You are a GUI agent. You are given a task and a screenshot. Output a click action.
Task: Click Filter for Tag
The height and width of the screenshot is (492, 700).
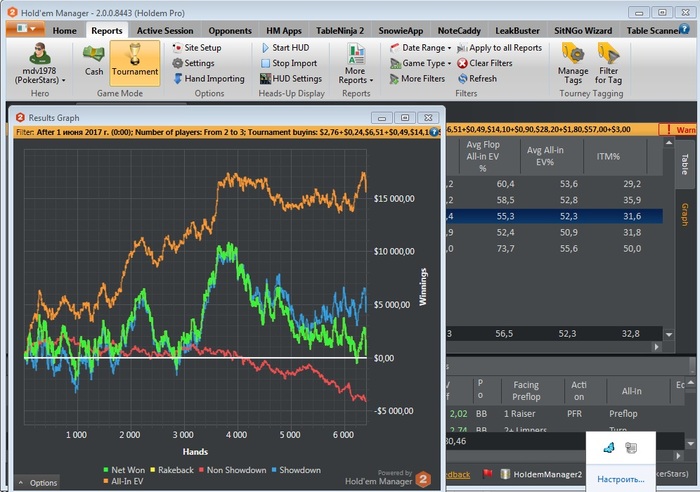[608, 64]
